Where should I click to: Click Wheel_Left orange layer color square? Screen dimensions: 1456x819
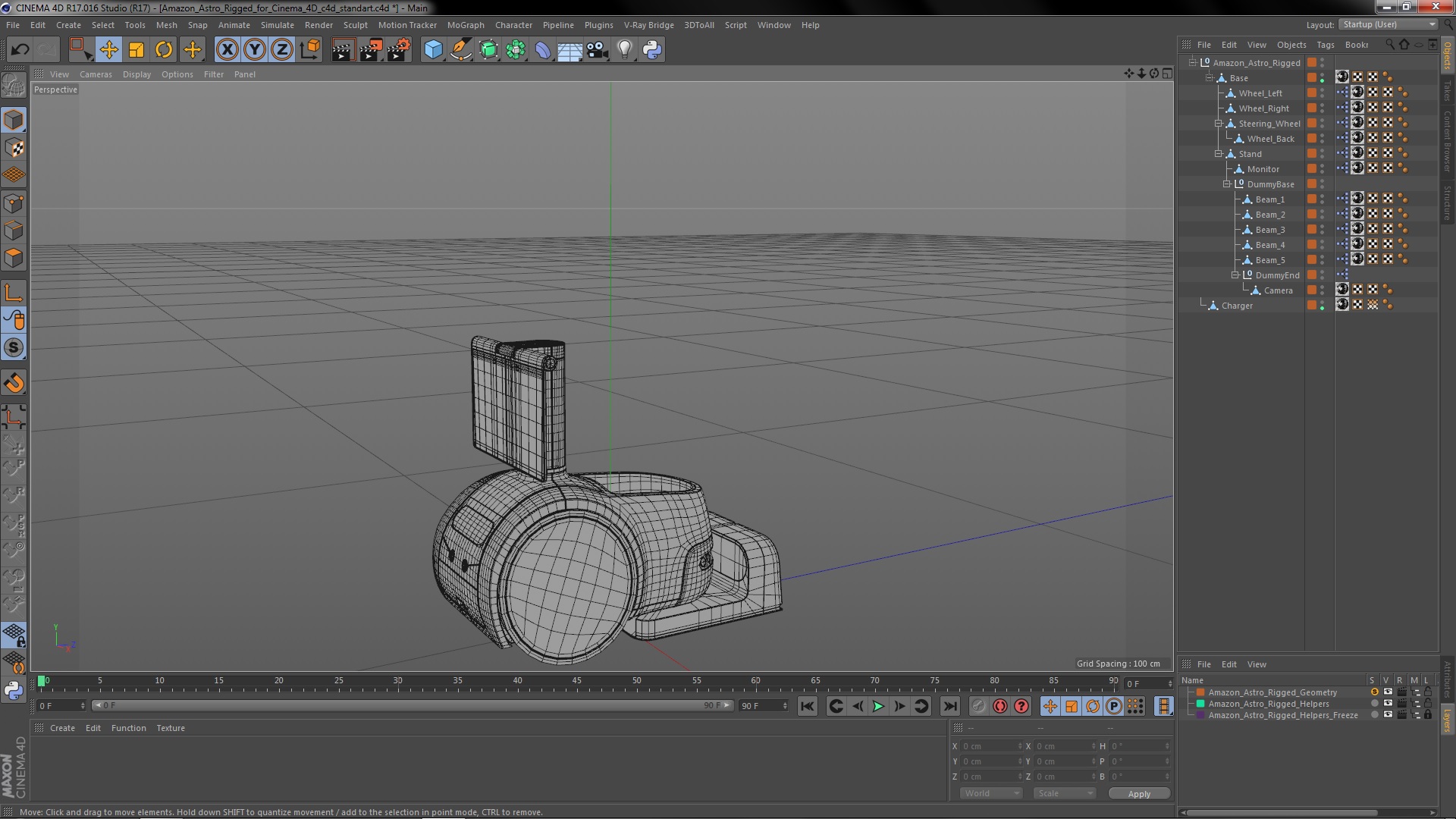(1312, 93)
